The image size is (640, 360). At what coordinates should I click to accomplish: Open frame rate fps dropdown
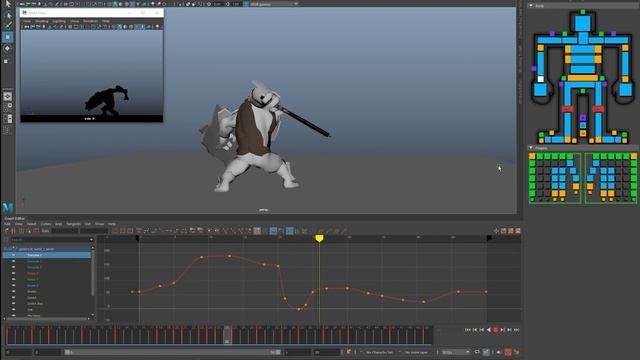pos(456,352)
